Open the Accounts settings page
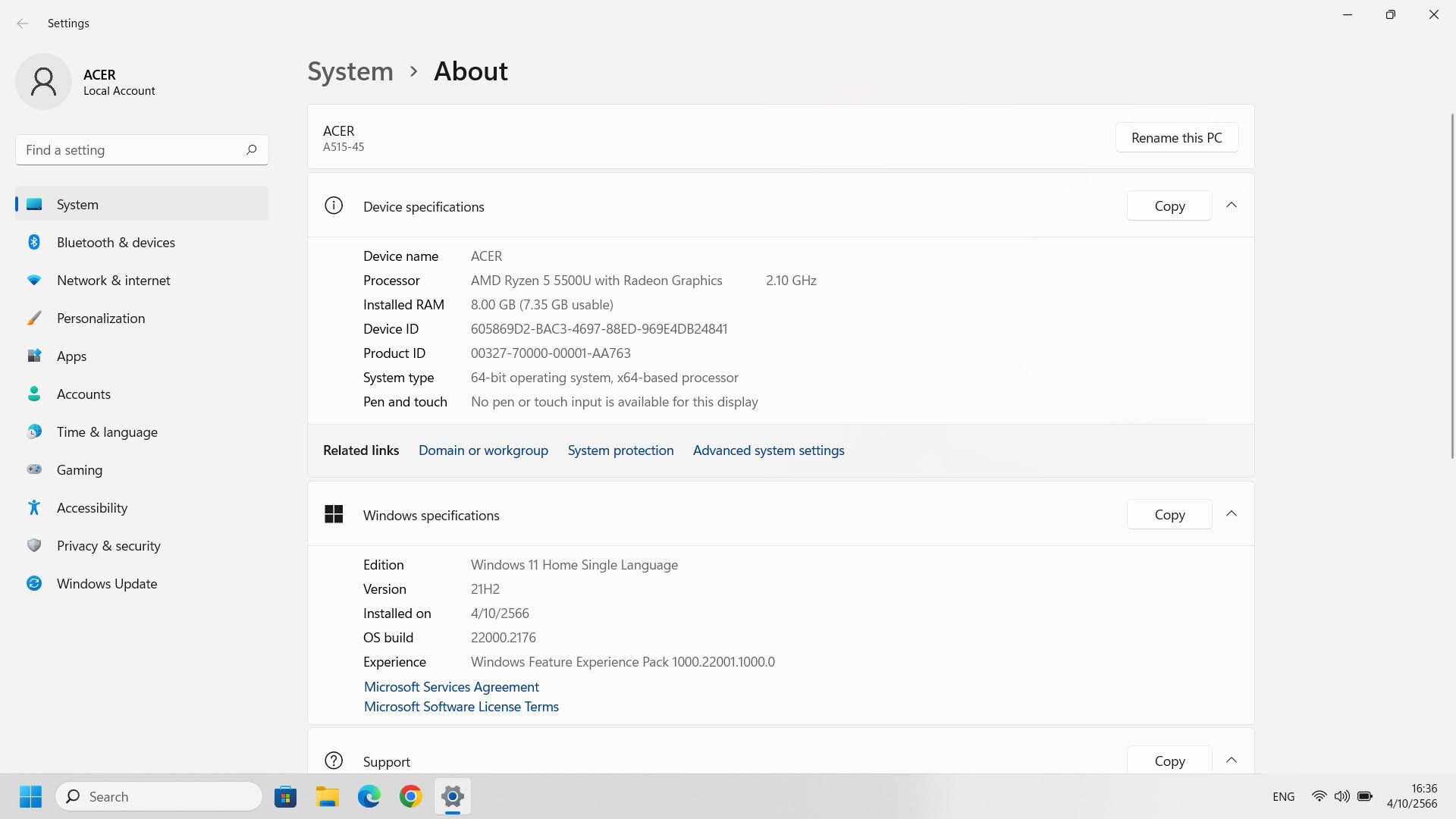The width and height of the screenshot is (1456, 819). click(x=142, y=394)
